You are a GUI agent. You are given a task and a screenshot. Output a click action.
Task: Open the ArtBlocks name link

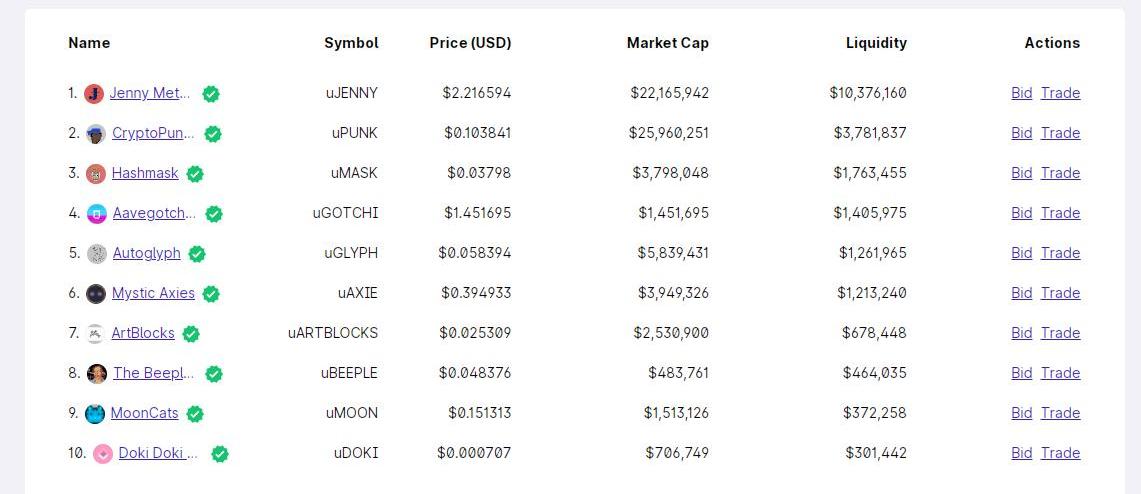pos(143,333)
